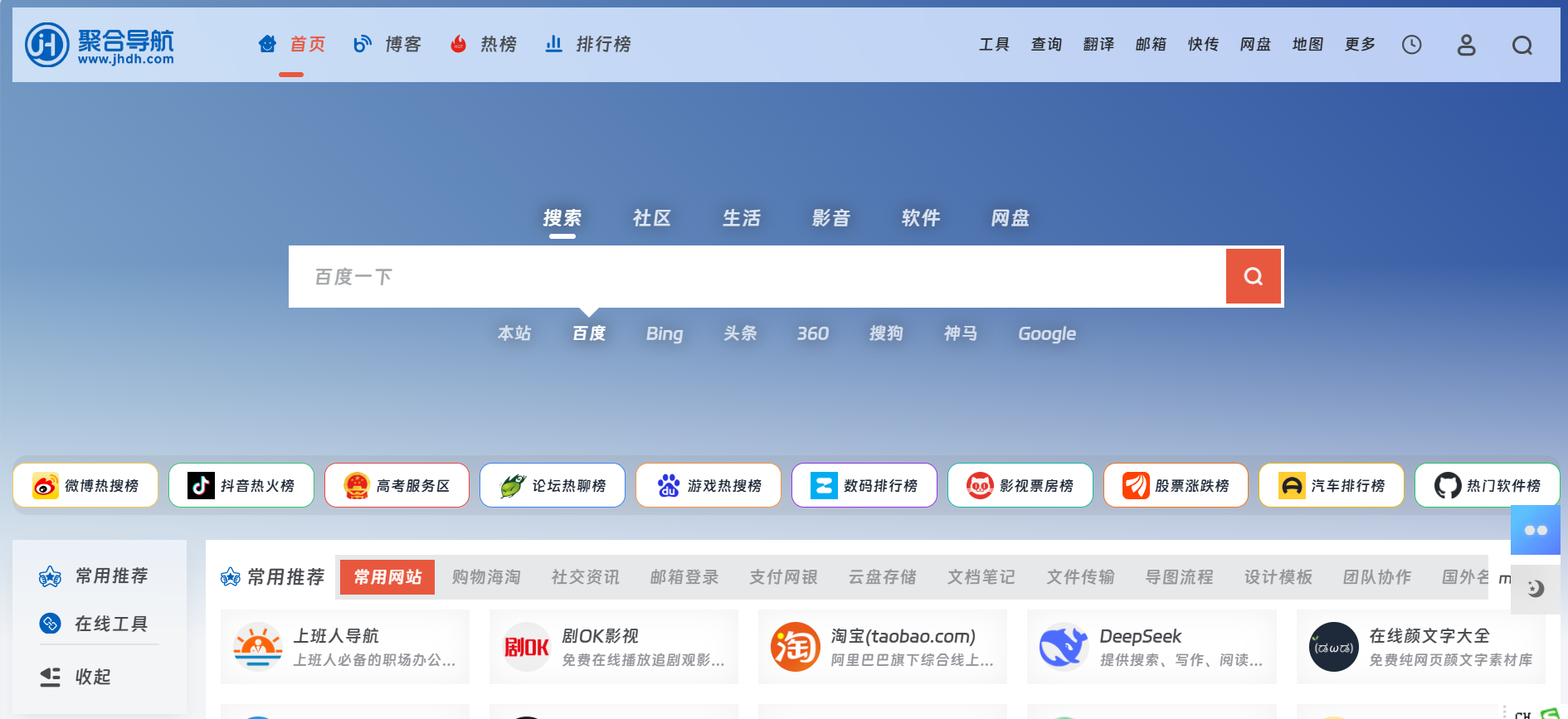Screen dimensions: 1568x719
Task: Go to 首页 home nav item
Action: [291, 44]
